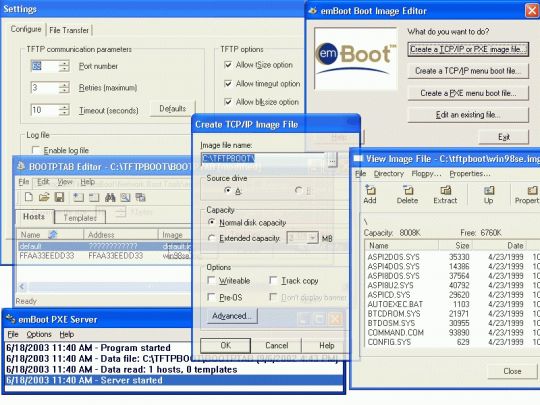Select Extended capacity radio button
The height and width of the screenshot is (405, 540).
212,238
